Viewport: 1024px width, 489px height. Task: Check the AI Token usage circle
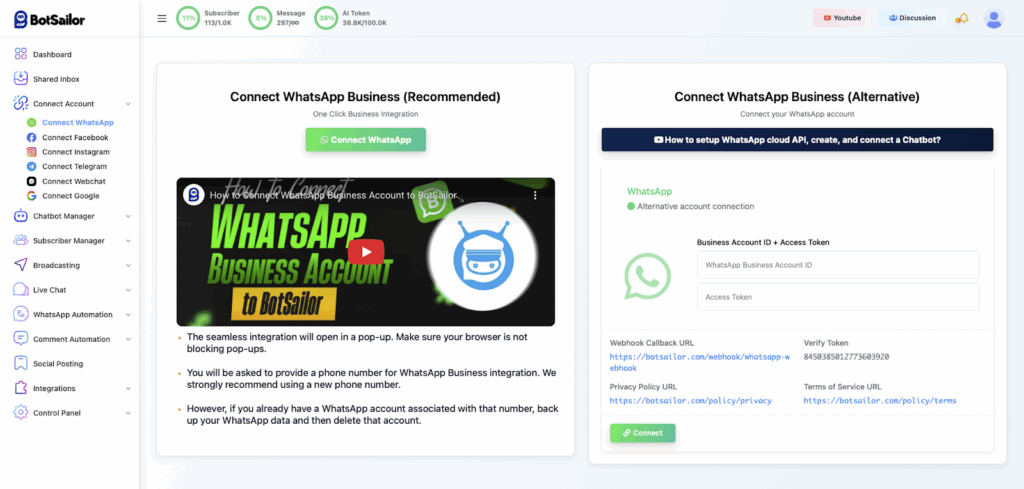coord(326,18)
